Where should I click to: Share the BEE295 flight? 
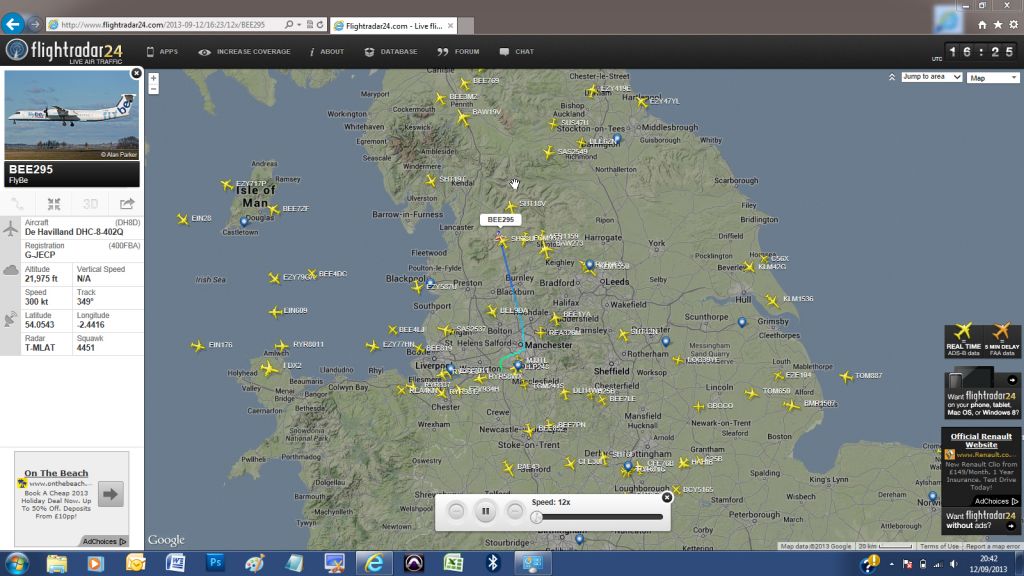coord(127,204)
